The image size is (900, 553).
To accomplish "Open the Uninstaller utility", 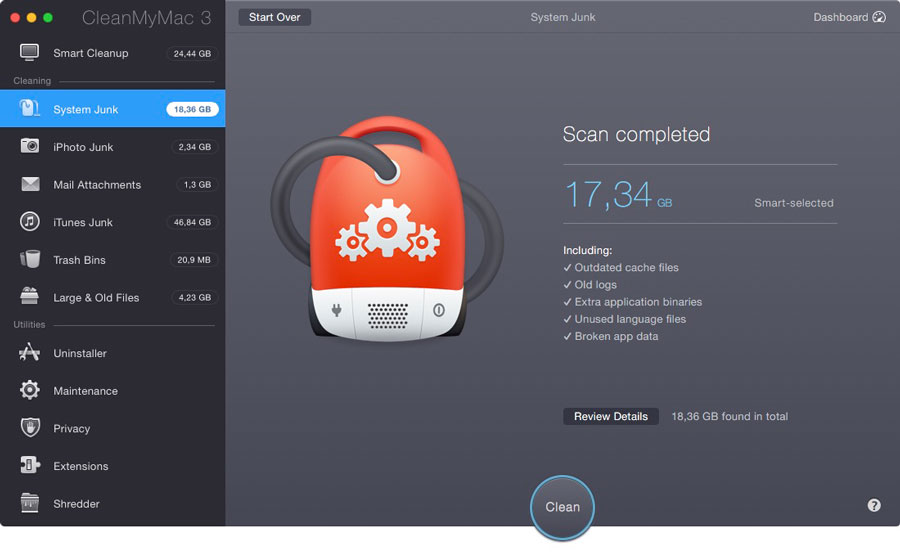I will coord(112,353).
